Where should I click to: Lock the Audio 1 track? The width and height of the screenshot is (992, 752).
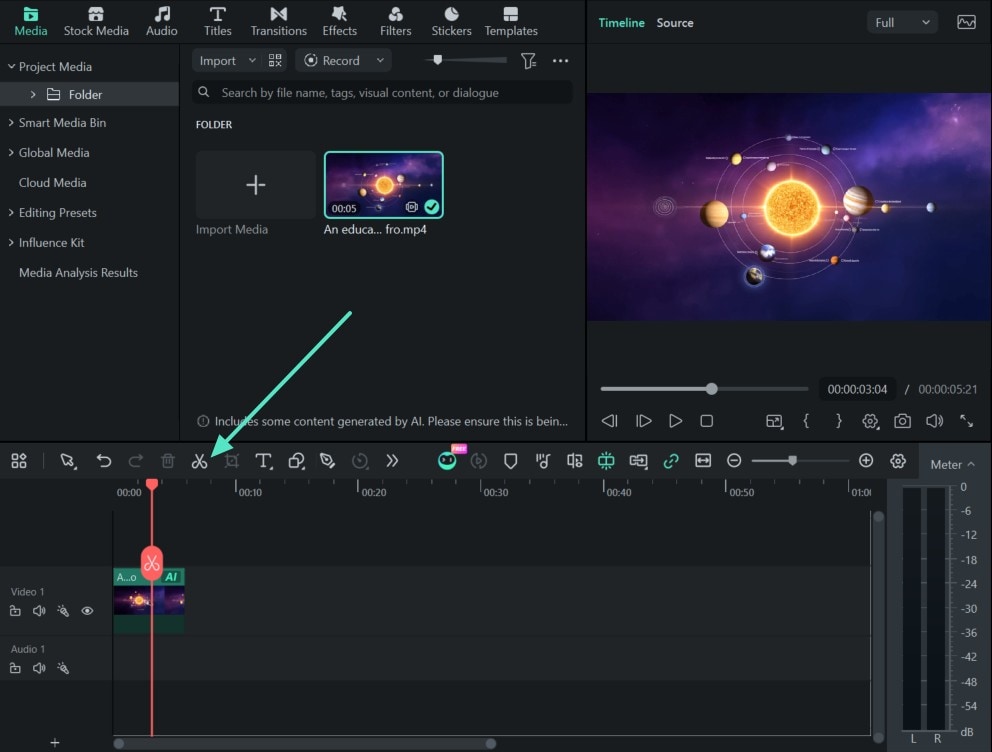point(15,668)
